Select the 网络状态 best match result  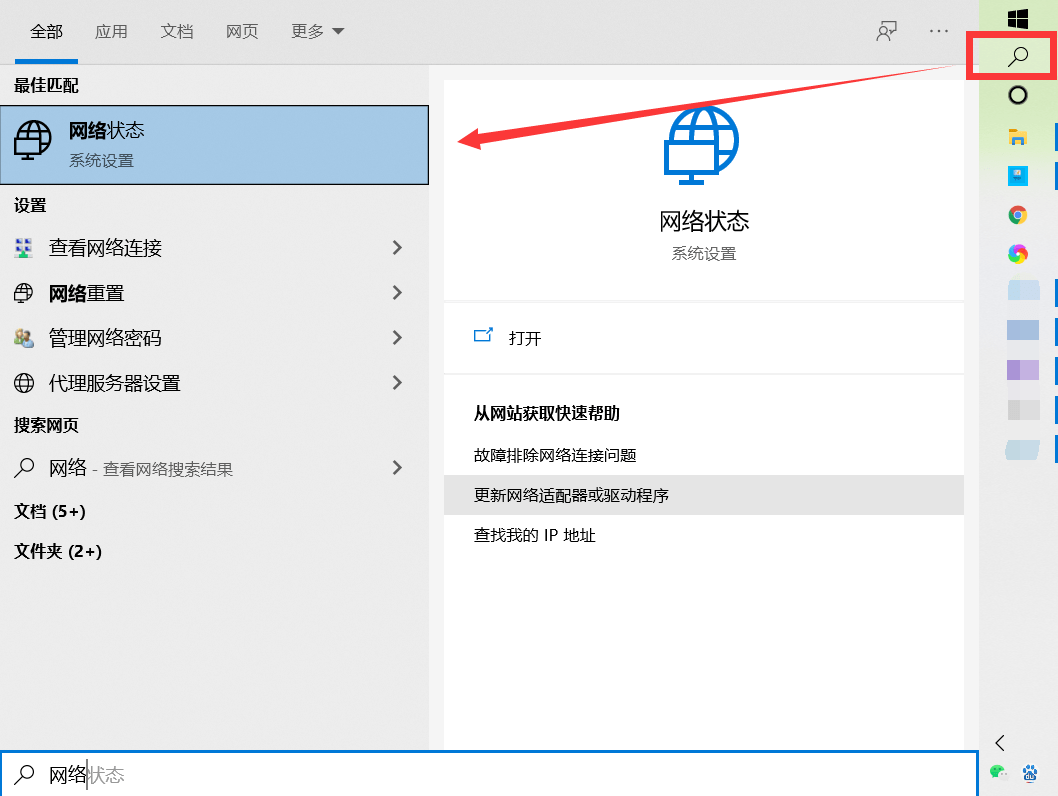point(215,144)
